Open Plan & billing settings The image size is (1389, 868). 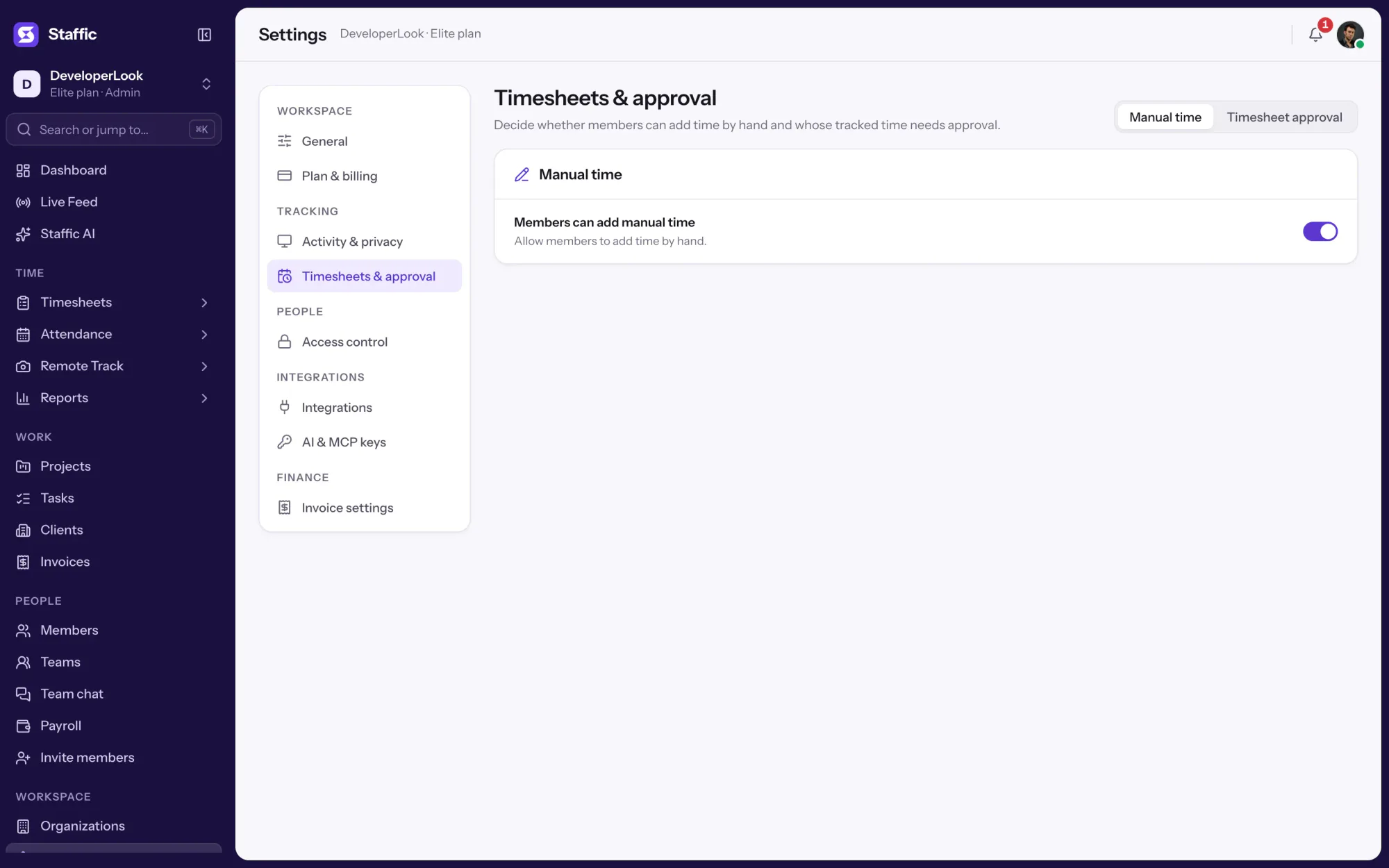point(364,176)
